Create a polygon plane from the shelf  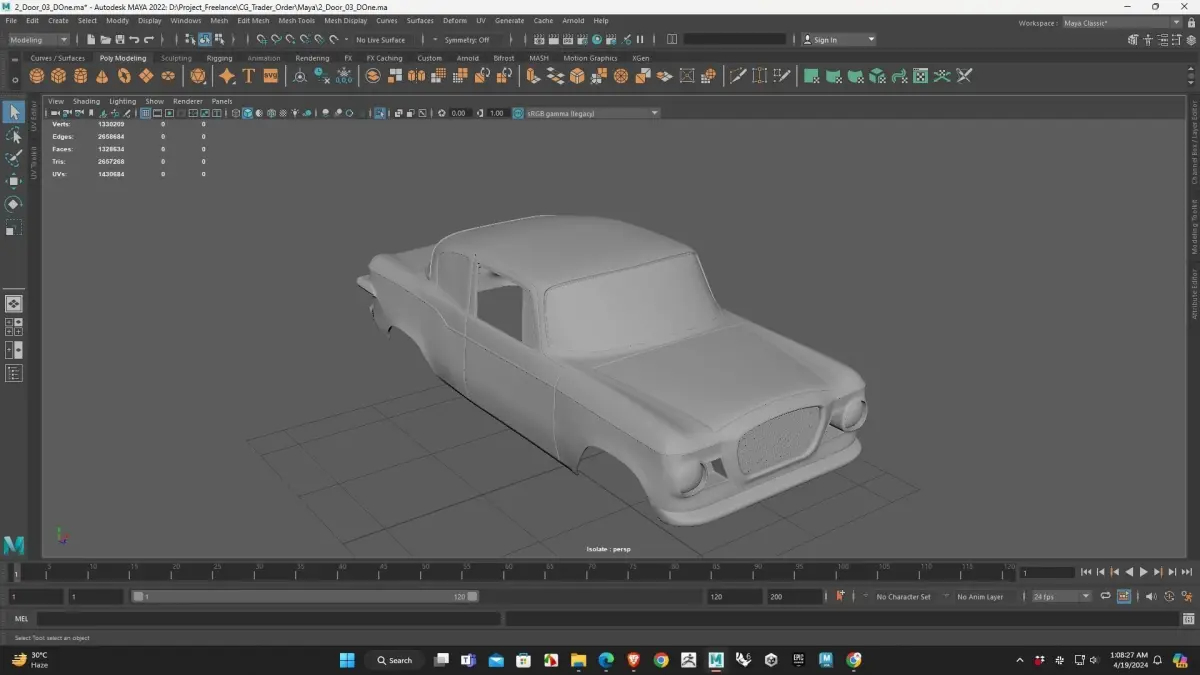pyautogui.click(x=146, y=76)
